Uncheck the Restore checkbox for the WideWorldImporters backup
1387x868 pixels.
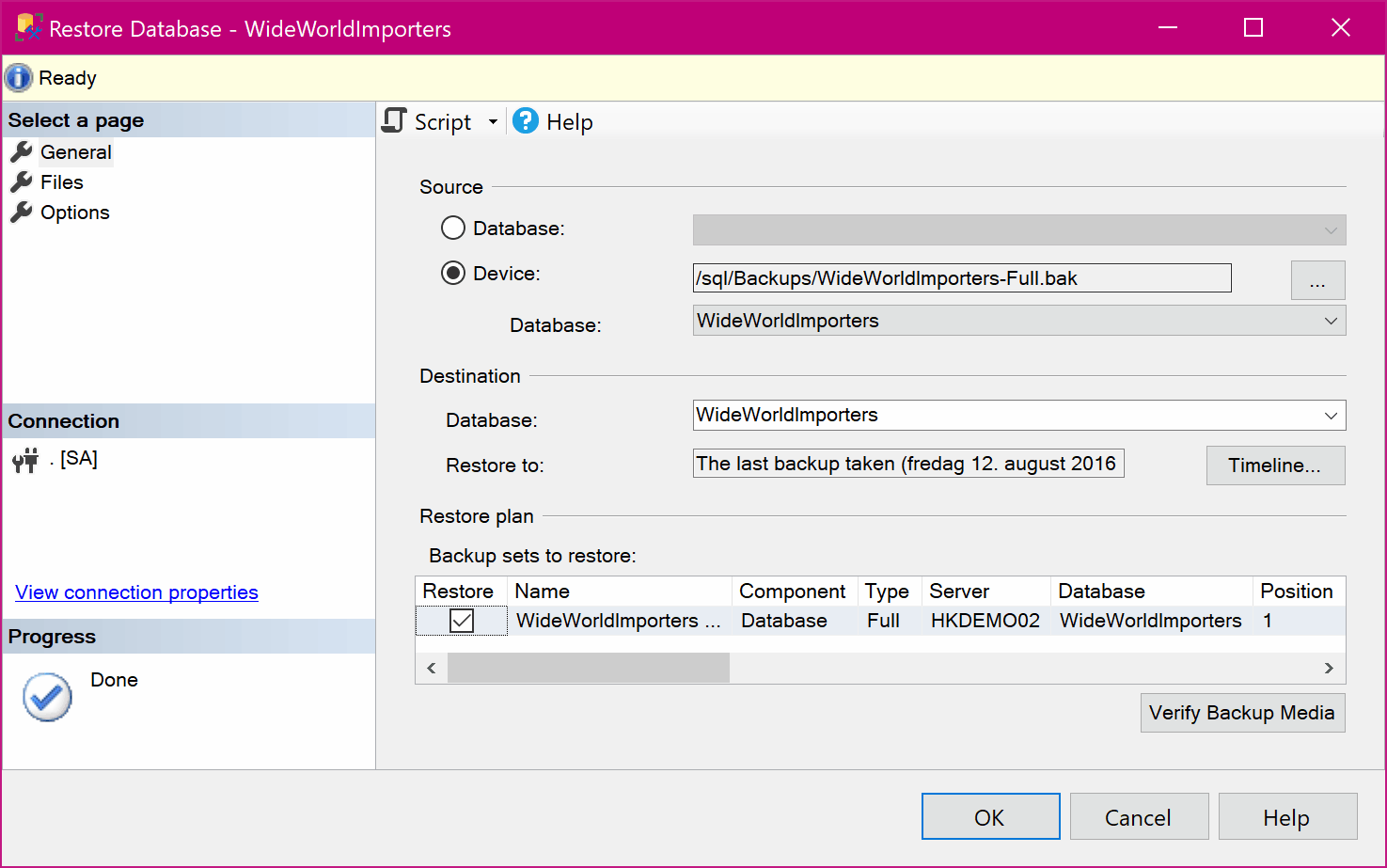[x=461, y=620]
